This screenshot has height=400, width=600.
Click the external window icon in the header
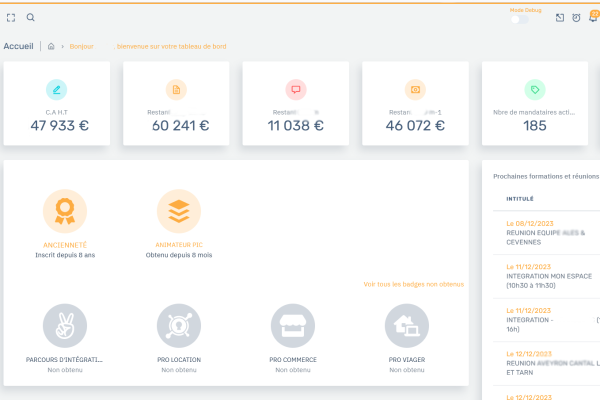pyautogui.click(x=560, y=18)
